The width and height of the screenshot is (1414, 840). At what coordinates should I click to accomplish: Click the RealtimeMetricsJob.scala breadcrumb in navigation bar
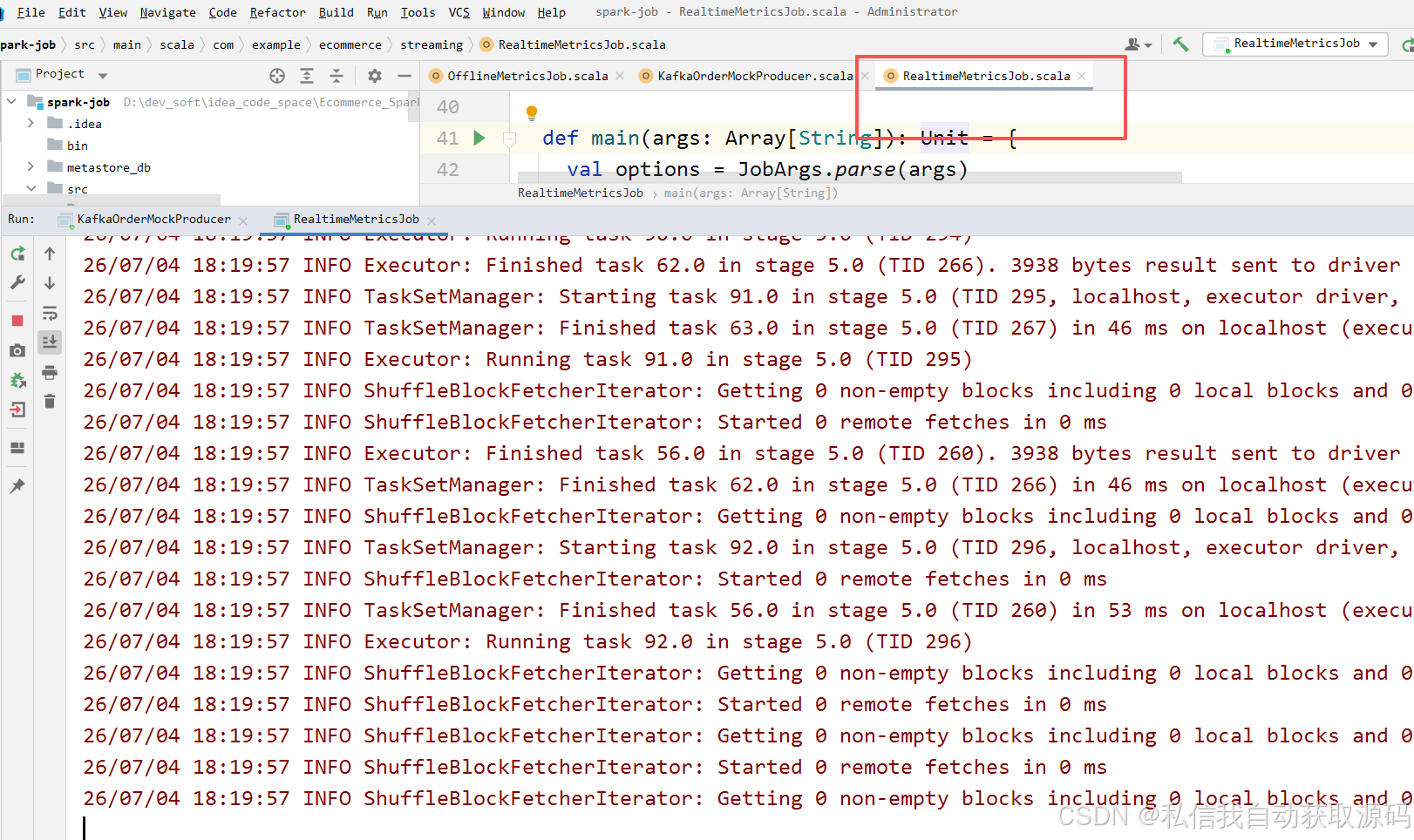[573, 44]
